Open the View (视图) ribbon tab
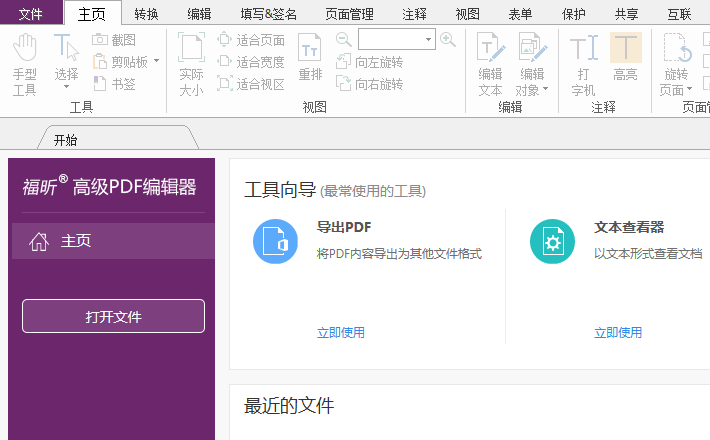Image resolution: width=710 pixels, height=440 pixels. click(467, 14)
